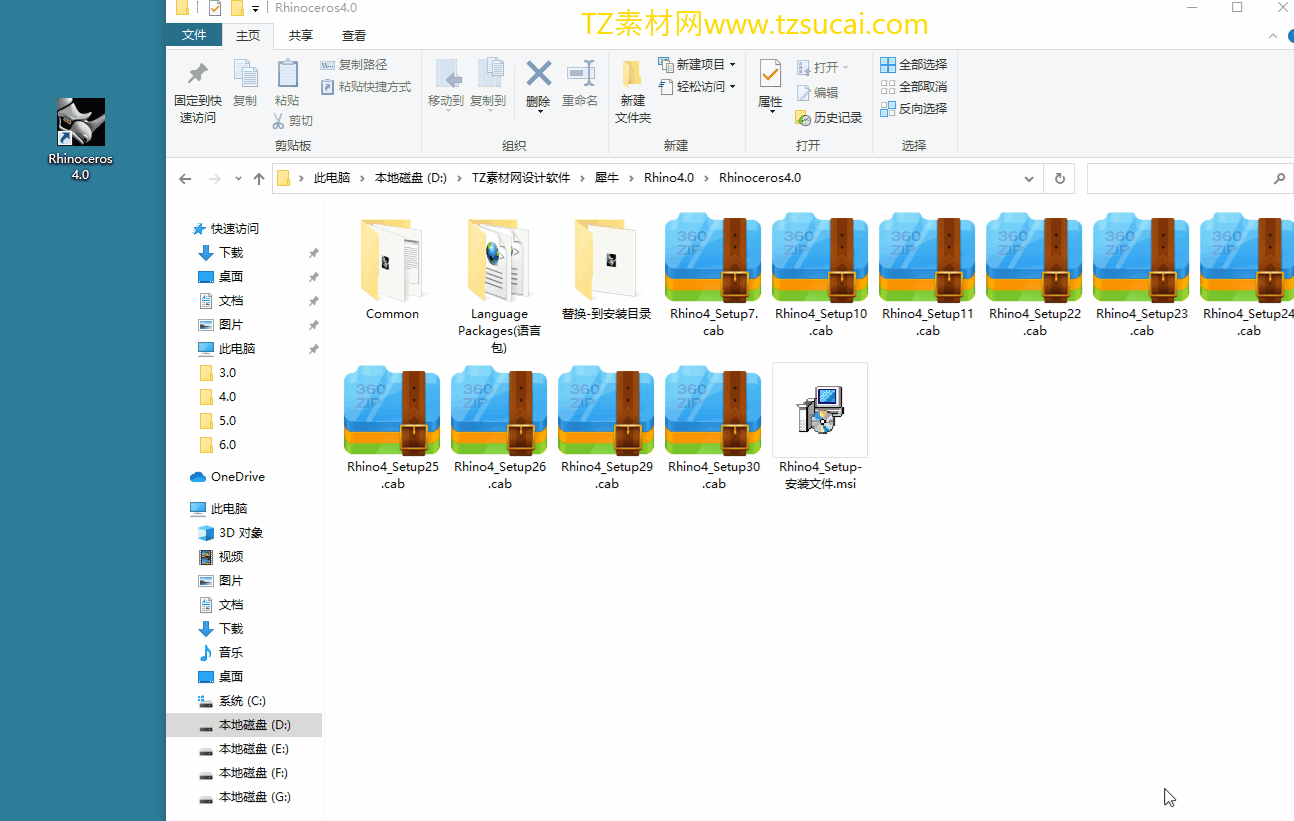This screenshot has width=1294, height=821.
Task: Click Rhino4.0 in the address breadcrumb
Action: pyautogui.click(x=669, y=178)
